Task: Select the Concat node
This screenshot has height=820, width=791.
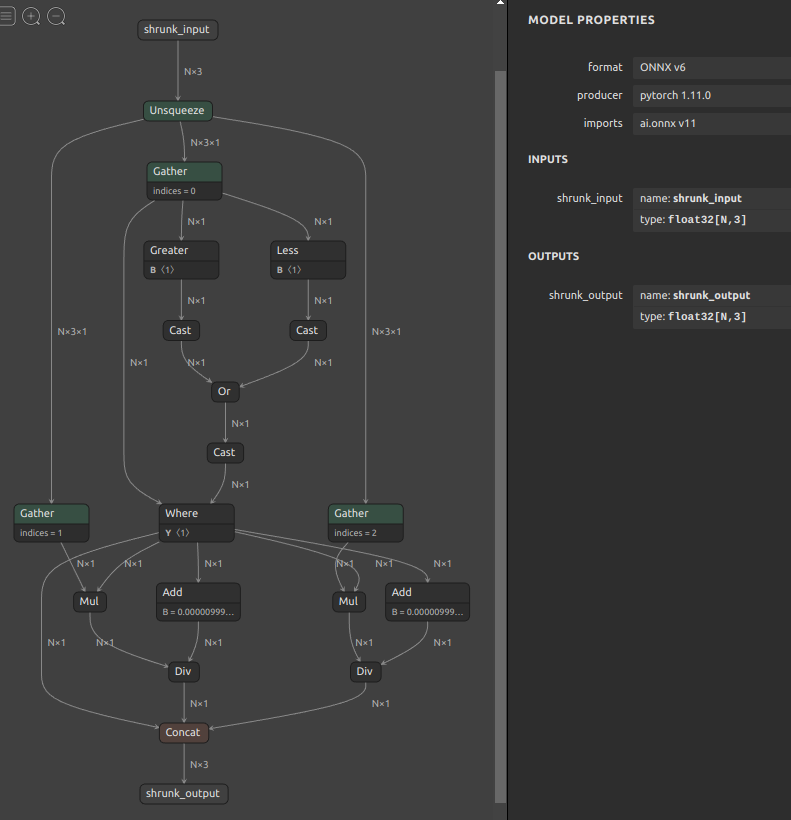Action: click(x=184, y=733)
